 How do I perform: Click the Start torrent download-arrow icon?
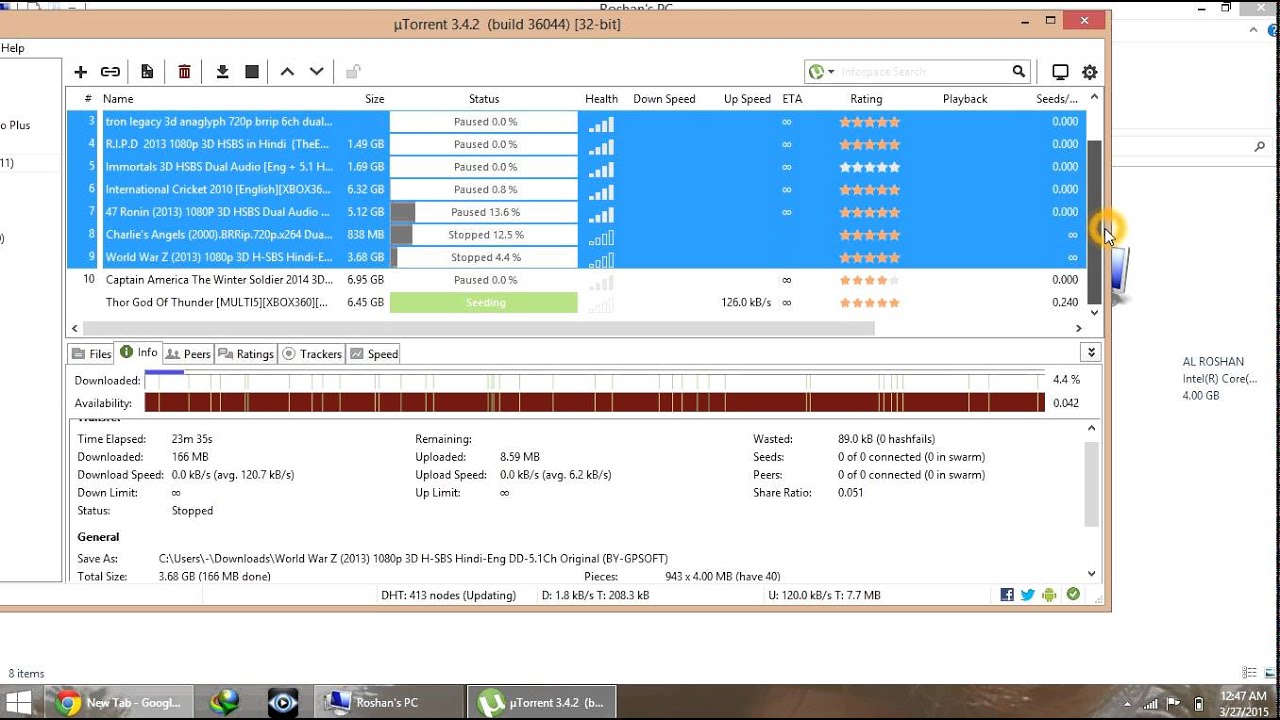(222, 72)
